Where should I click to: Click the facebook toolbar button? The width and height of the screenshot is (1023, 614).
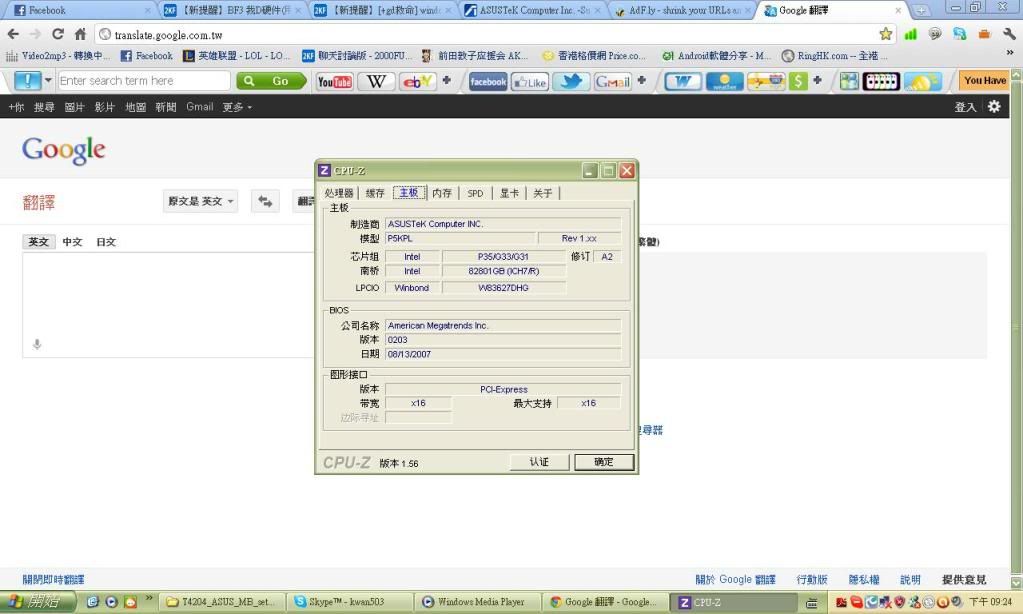click(x=488, y=82)
